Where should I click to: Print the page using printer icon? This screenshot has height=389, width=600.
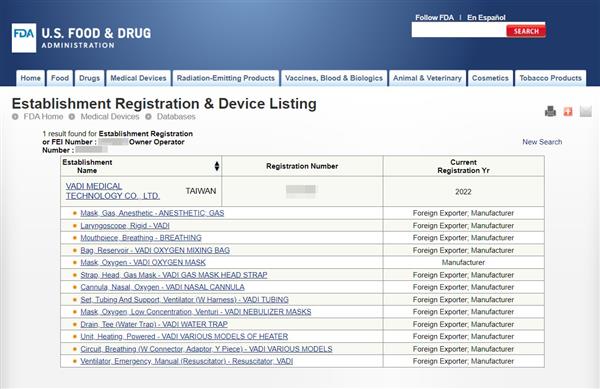(550, 111)
